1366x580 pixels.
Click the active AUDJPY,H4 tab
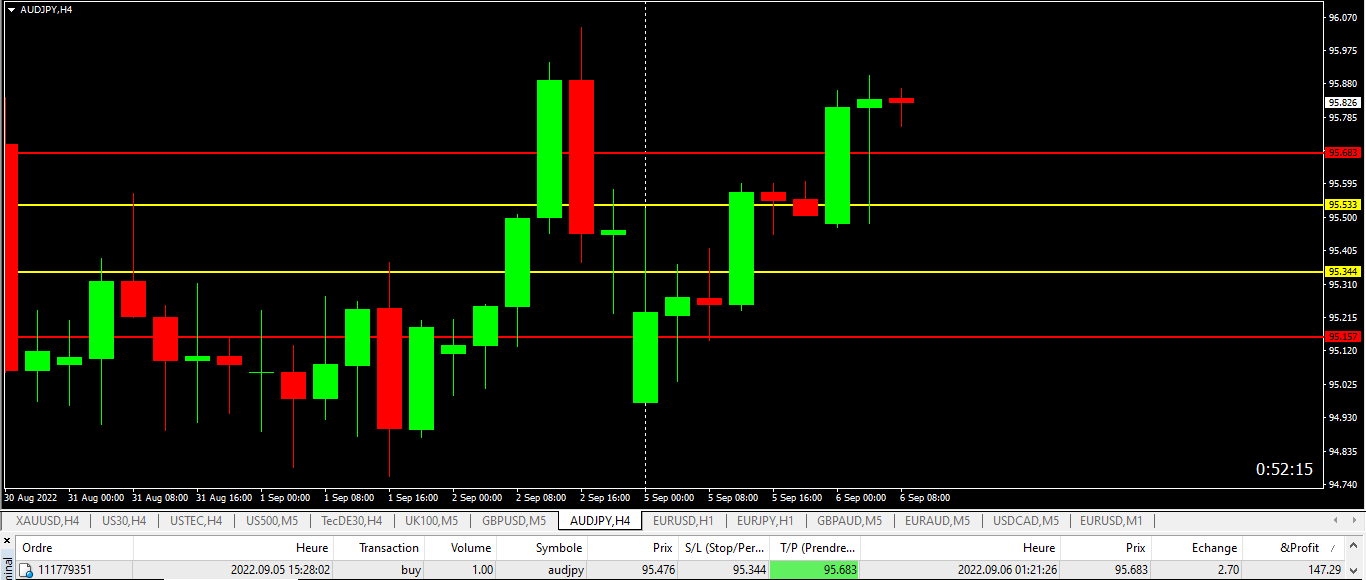(599, 521)
